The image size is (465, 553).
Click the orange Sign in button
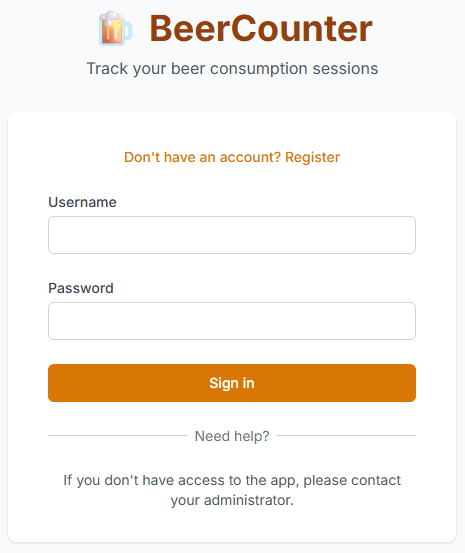click(x=232, y=383)
